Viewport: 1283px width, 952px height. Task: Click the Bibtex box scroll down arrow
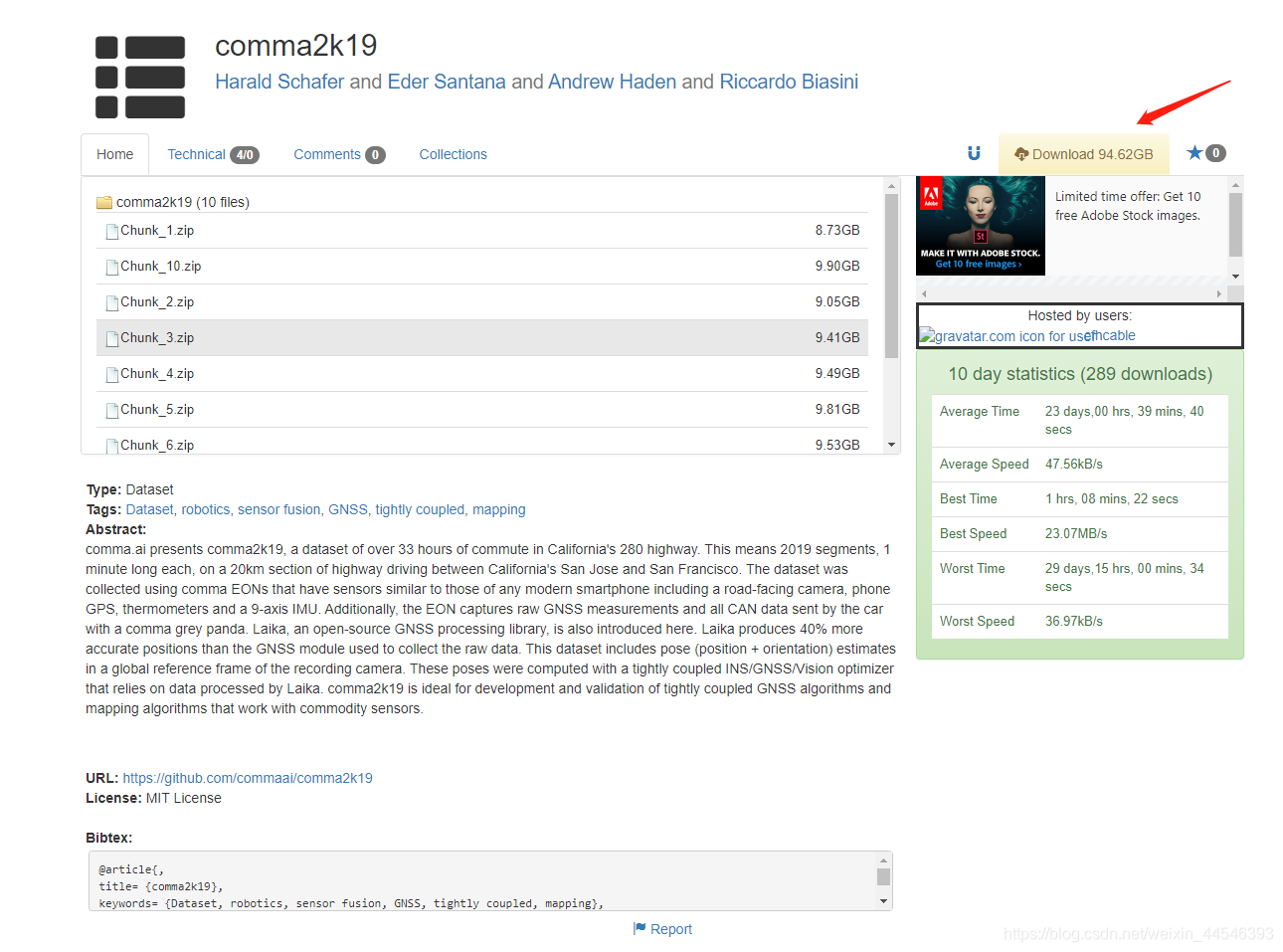[x=883, y=901]
